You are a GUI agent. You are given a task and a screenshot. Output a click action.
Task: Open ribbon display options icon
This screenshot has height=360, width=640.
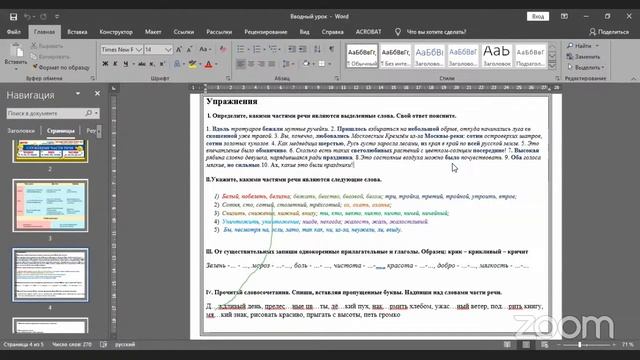(564, 16)
